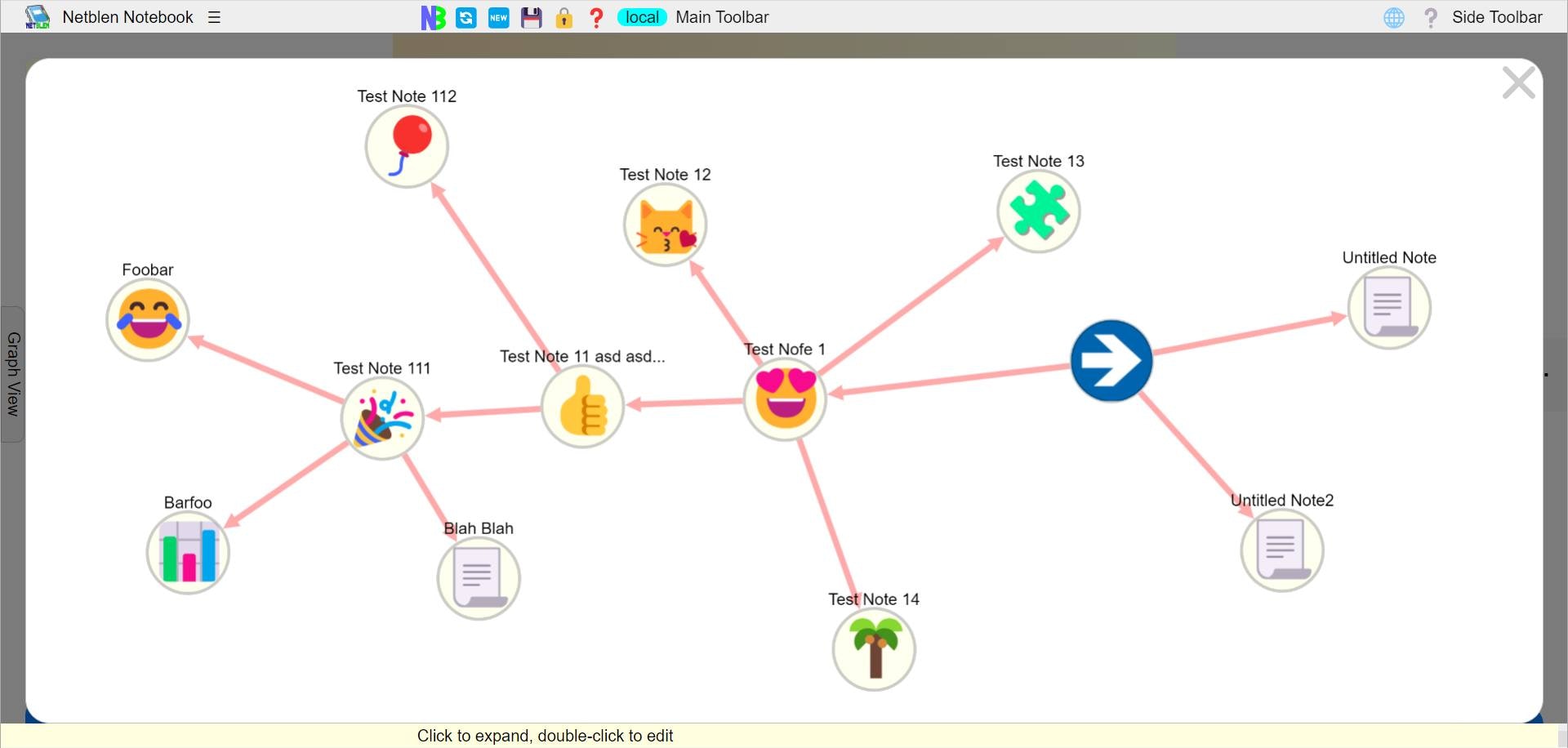The height and width of the screenshot is (748, 1568).
Task: Toggle the padlock lock icon
Action: pos(563,17)
